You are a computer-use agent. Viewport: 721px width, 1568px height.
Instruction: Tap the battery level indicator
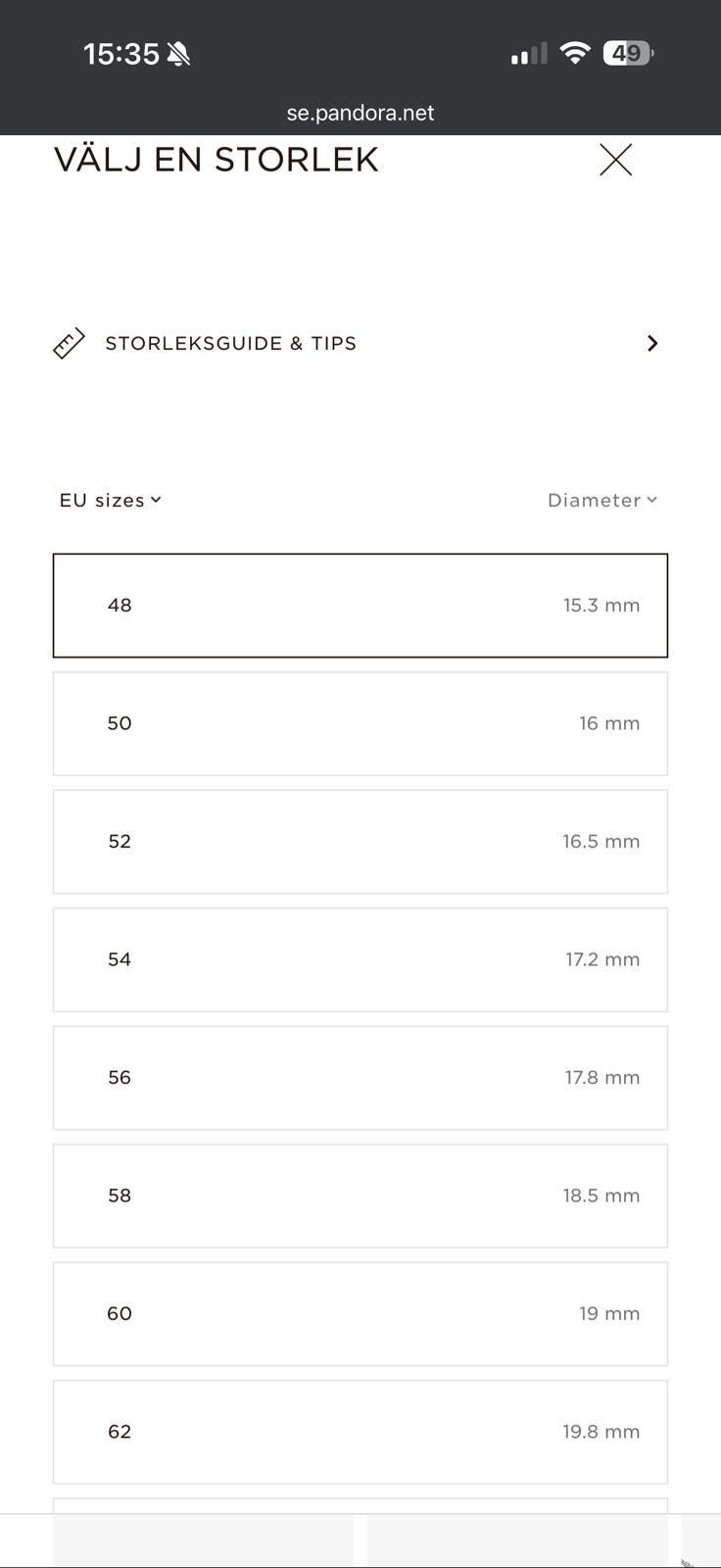point(628,53)
